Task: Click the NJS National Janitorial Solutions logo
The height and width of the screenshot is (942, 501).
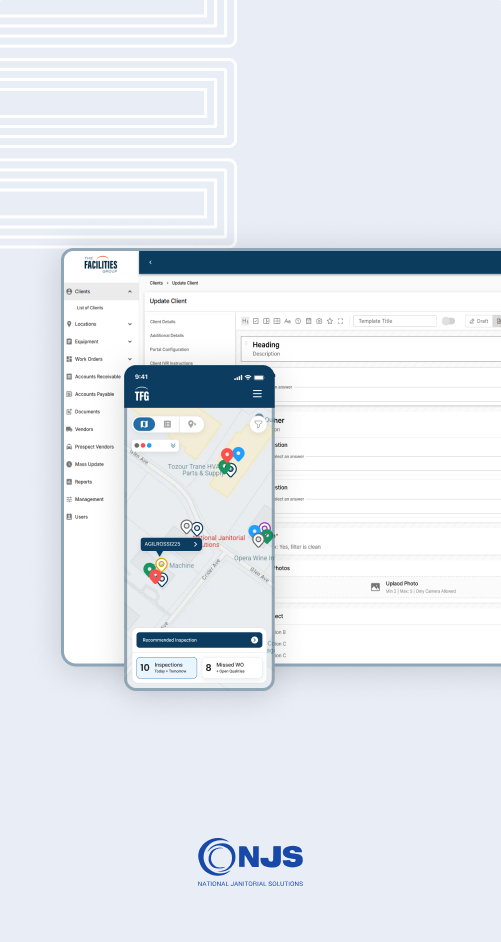Action: 250,863
